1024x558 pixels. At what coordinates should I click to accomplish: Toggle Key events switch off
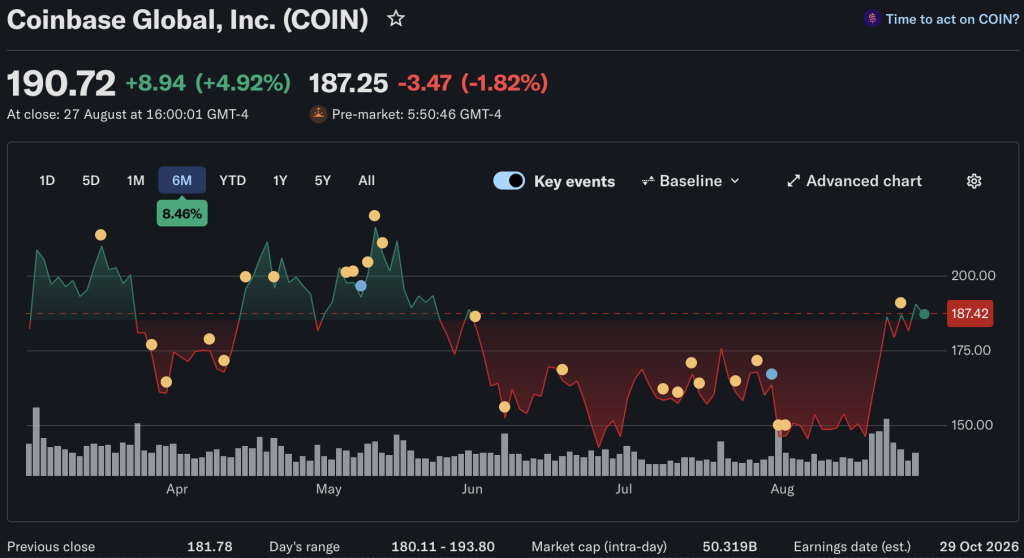[x=509, y=181]
